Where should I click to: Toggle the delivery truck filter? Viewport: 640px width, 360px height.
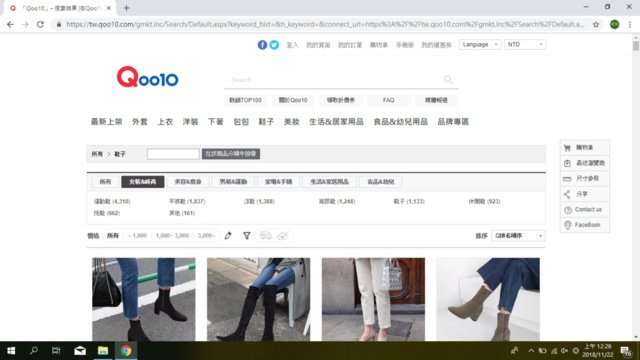[x=266, y=236]
